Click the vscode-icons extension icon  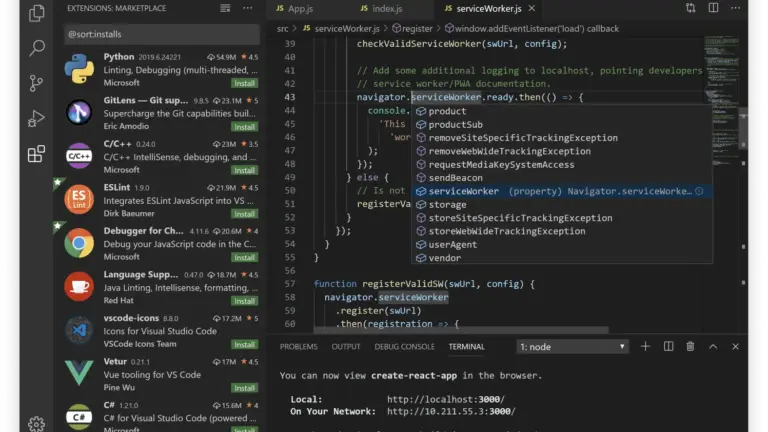click(x=79, y=330)
